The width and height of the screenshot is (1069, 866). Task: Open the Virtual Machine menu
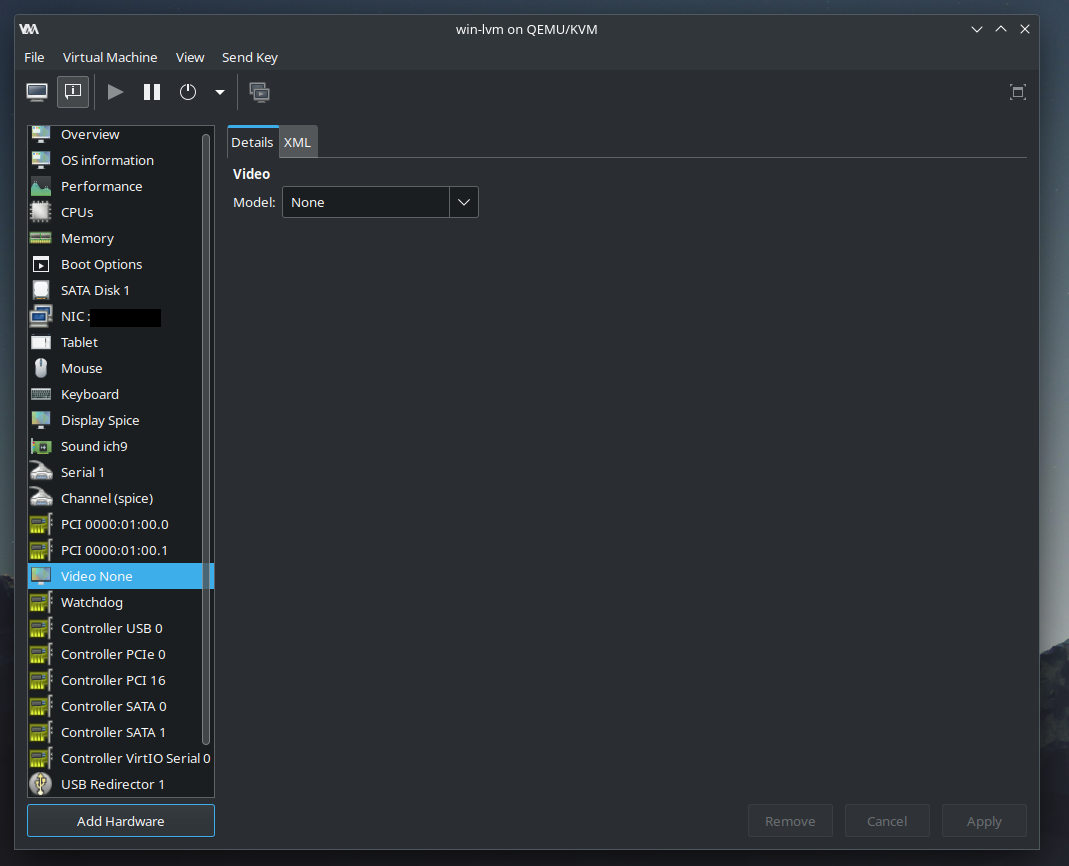click(110, 57)
